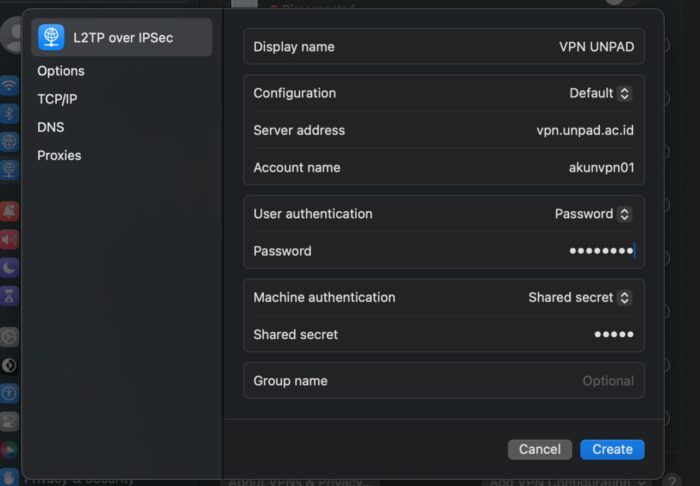Open the gray General icon in sidebar

click(9, 337)
